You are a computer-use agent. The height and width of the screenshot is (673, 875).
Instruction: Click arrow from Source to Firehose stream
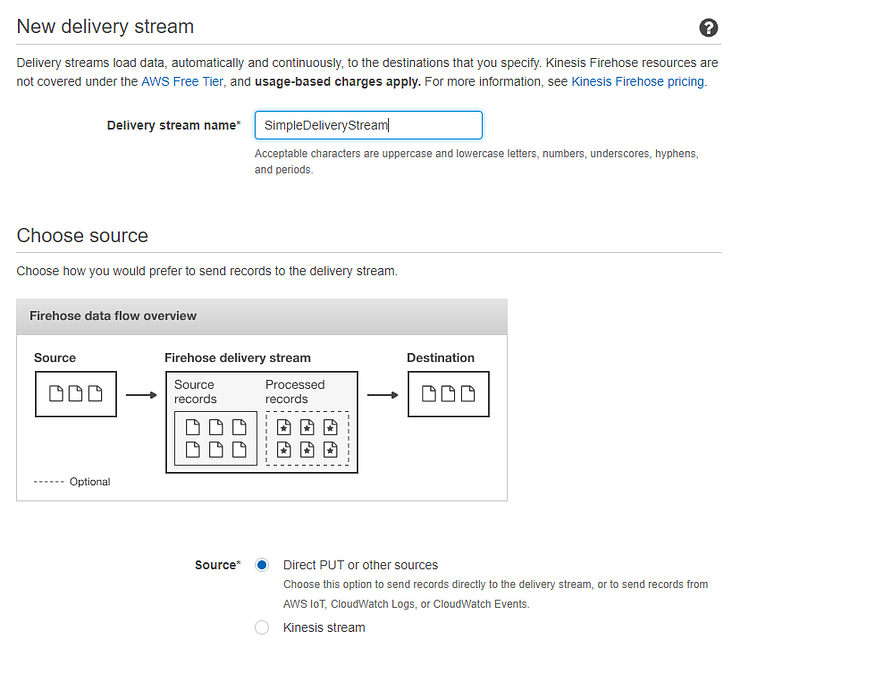tap(142, 395)
